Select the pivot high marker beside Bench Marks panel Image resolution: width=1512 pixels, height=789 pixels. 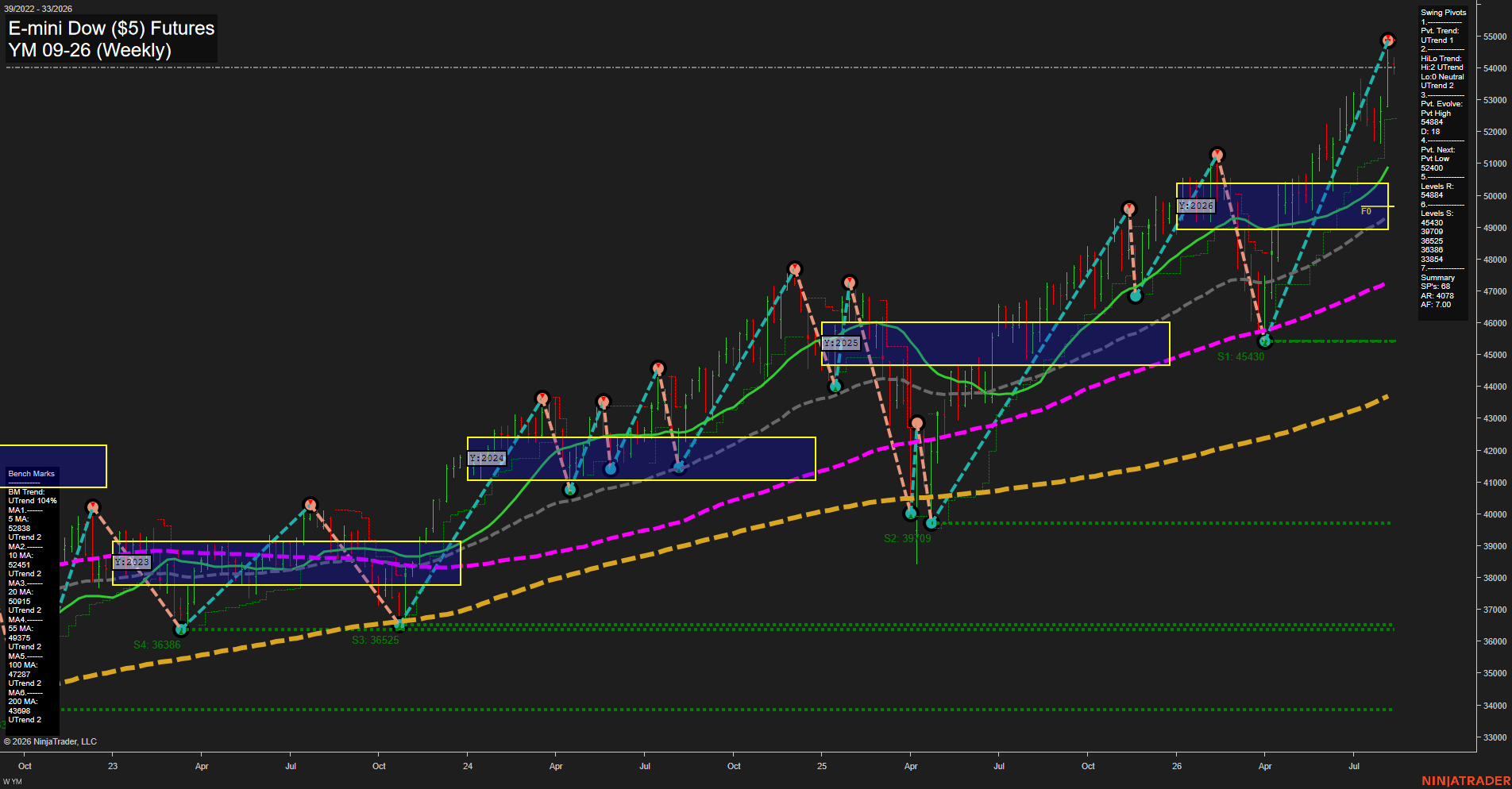tap(93, 506)
